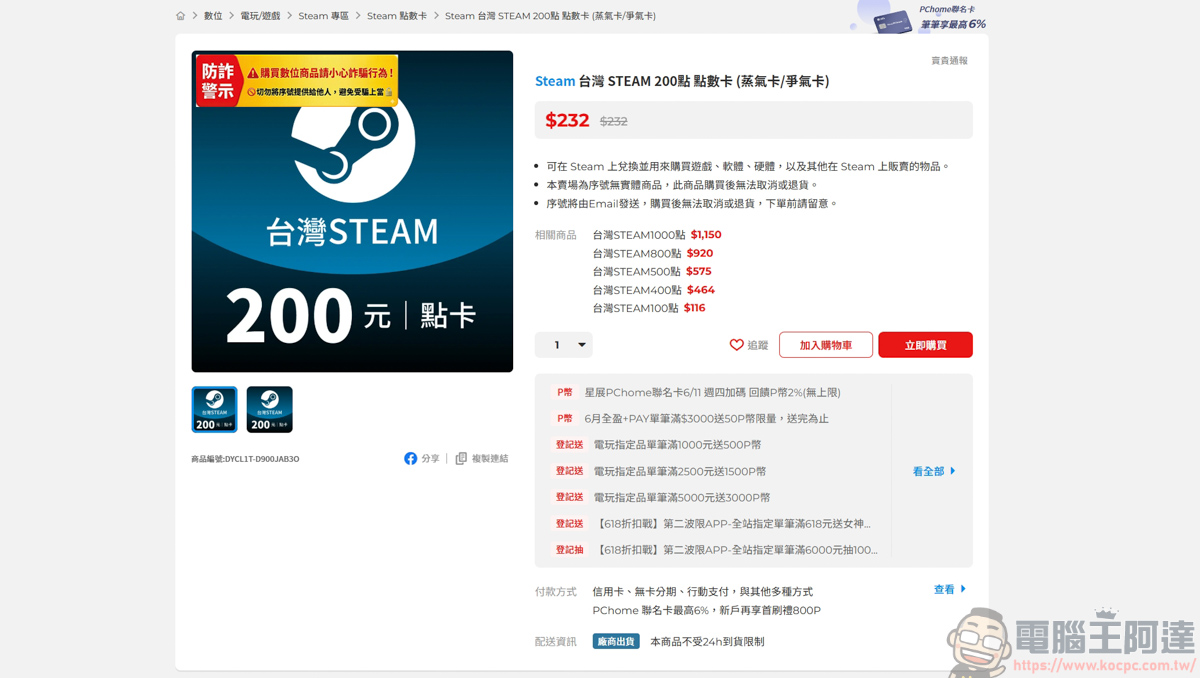Click the $232 red price
The height and width of the screenshot is (678, 1200).
pyautogui.click(x=567, y=120)
